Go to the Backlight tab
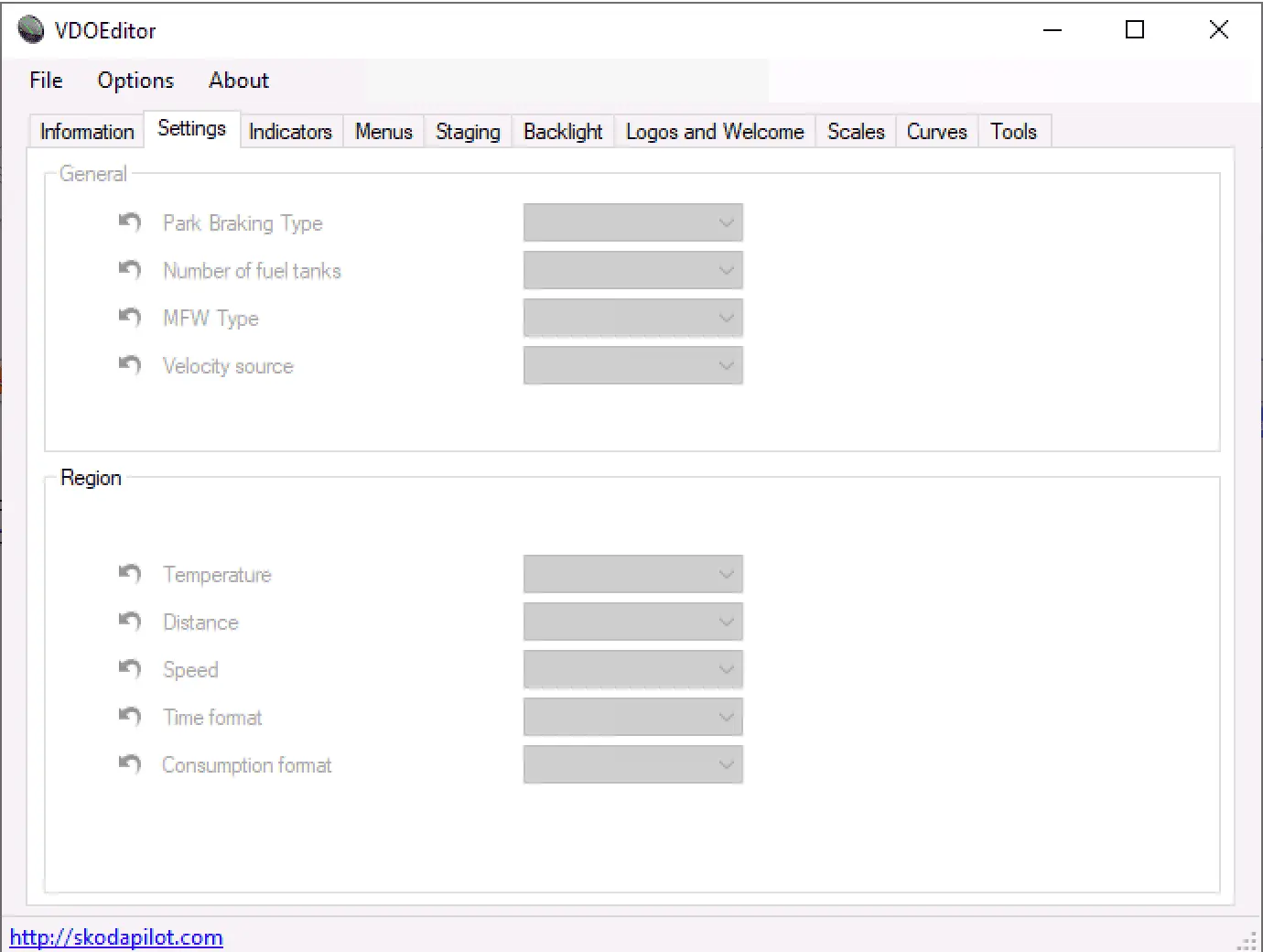This screenshot has width=1263, height=952. [x=563, y=132]
